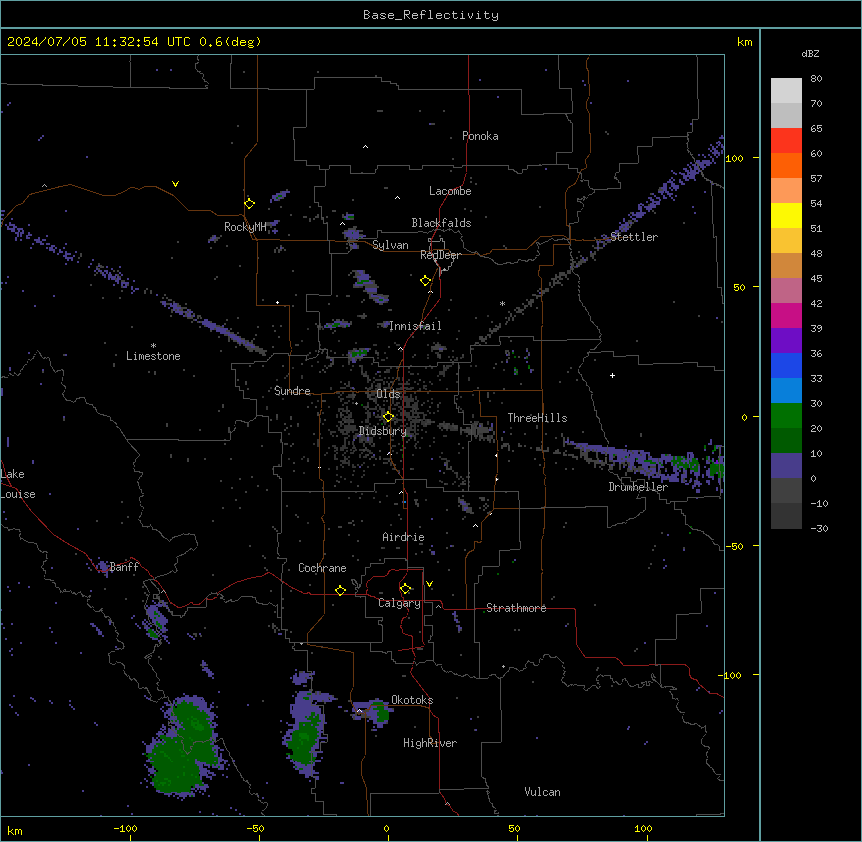Click the white caret marker west of Lacombe
The height and width of the screenshot is (842, 862).
click(x=397, y=198)
